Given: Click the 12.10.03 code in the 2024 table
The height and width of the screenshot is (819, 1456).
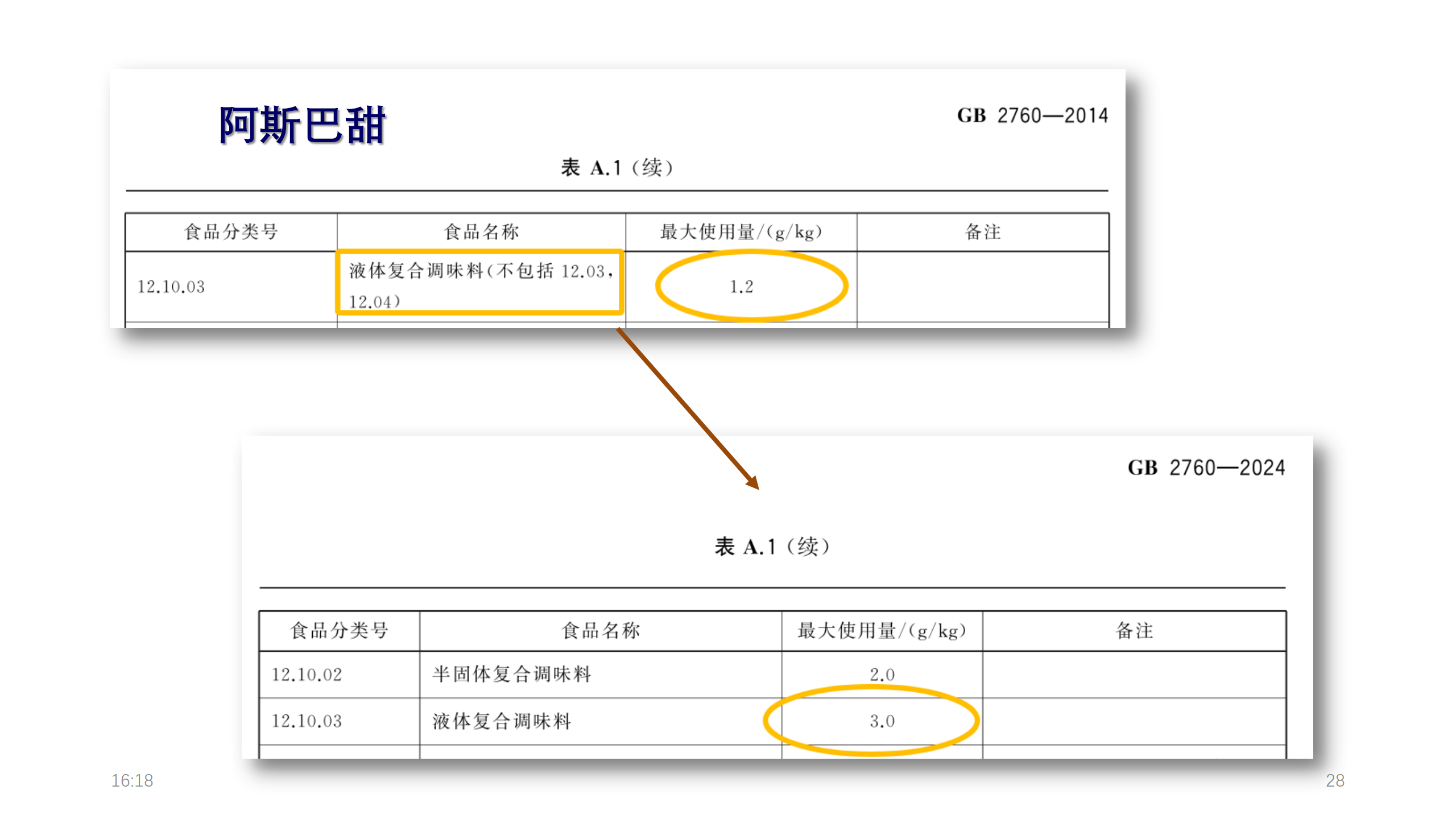Looking at the screenshot, I should click(307, 721).
